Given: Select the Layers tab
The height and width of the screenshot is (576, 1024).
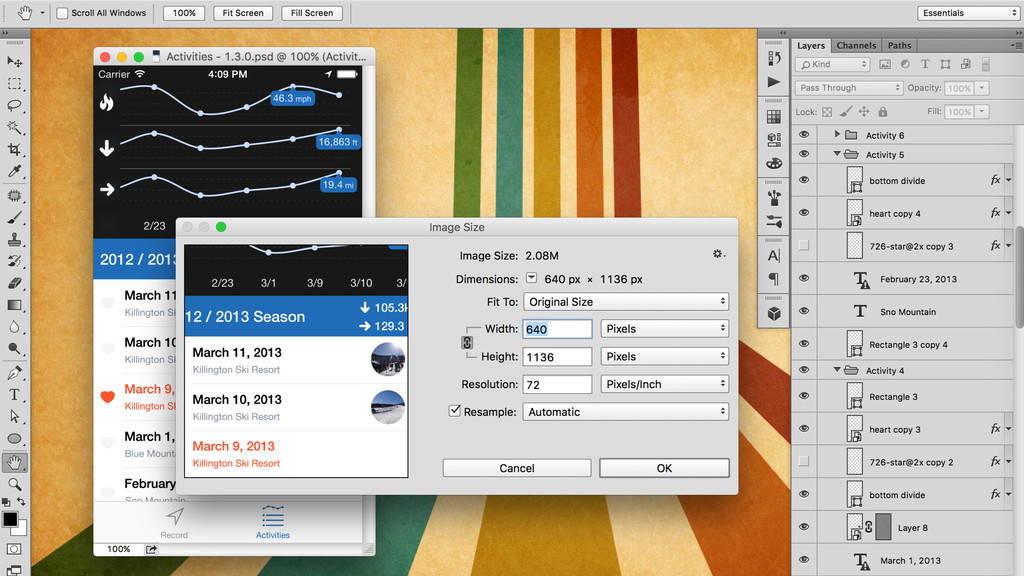Looking at the screenshot, I should (x=810, y=46).
